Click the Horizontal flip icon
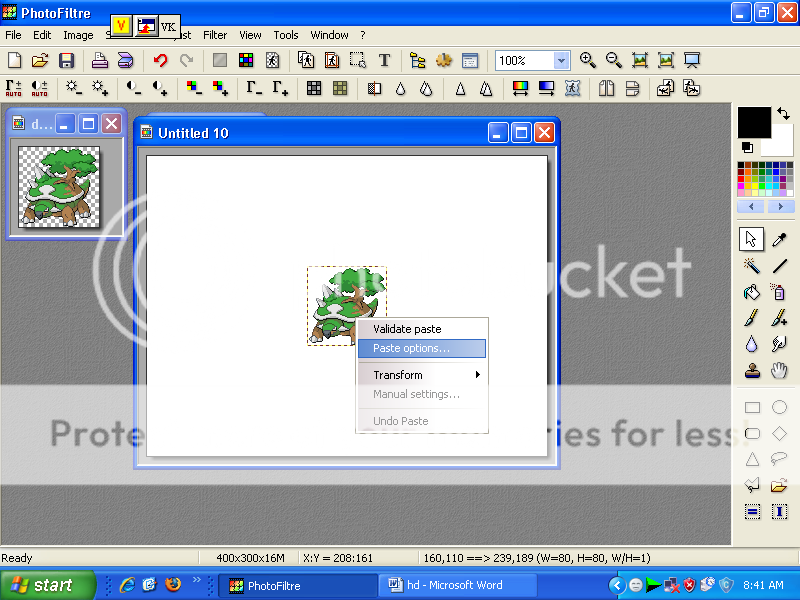The image size is (800, 600). (x=606, y=88)
